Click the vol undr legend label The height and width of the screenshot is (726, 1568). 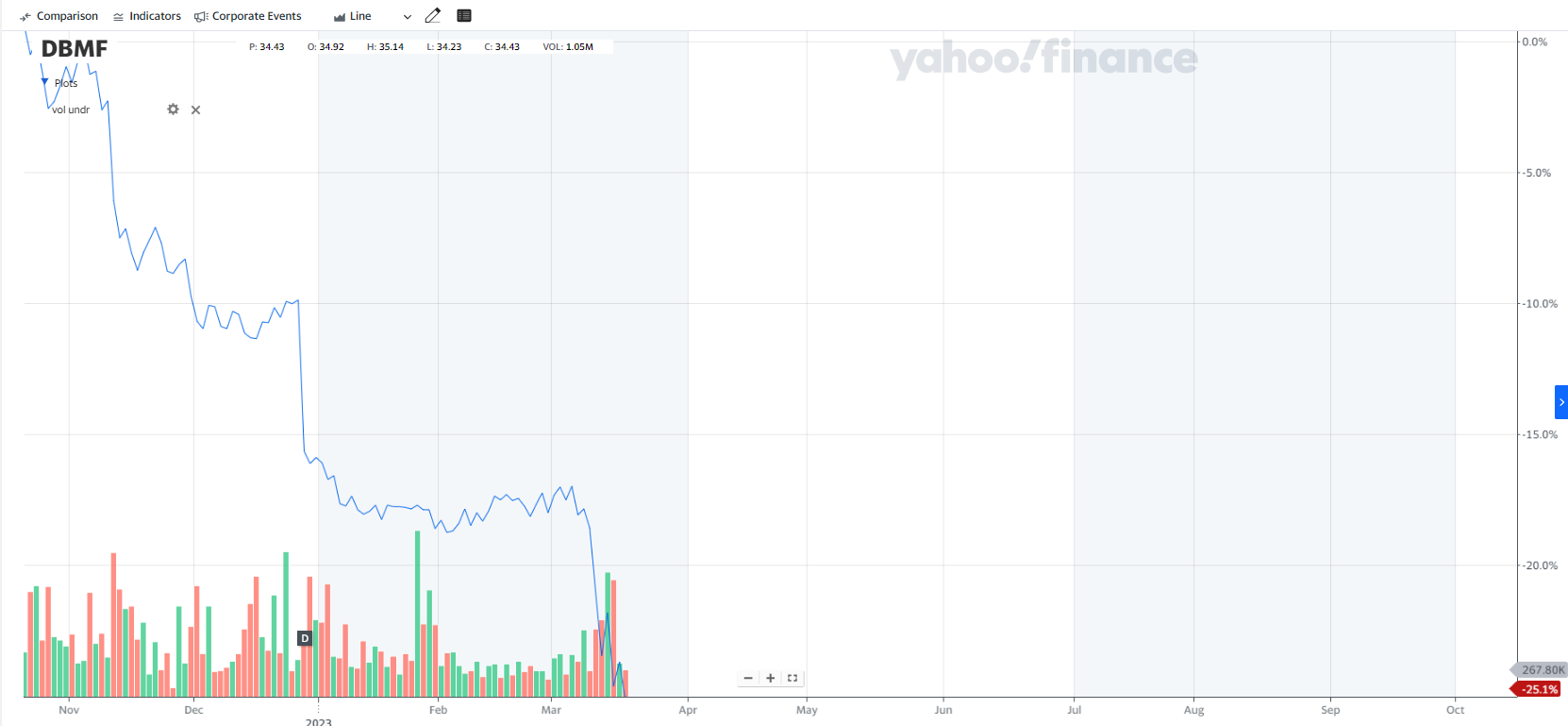(x=71, y=110)
